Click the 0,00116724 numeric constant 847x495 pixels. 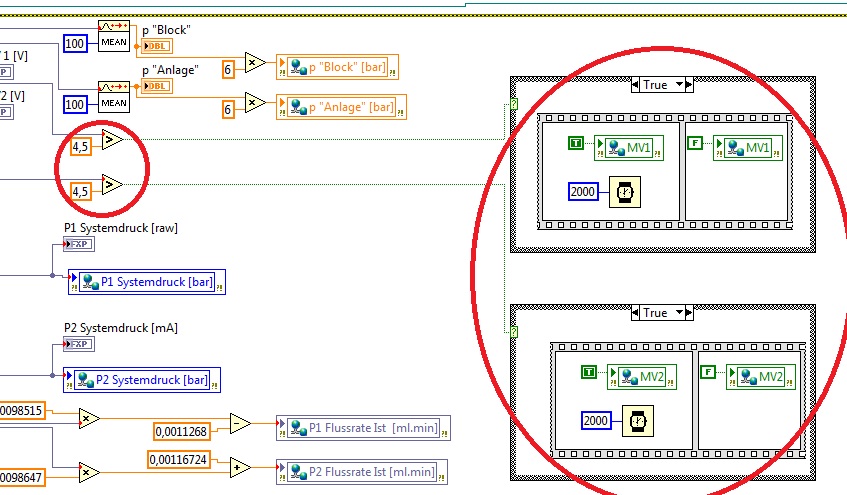point(178,460)
